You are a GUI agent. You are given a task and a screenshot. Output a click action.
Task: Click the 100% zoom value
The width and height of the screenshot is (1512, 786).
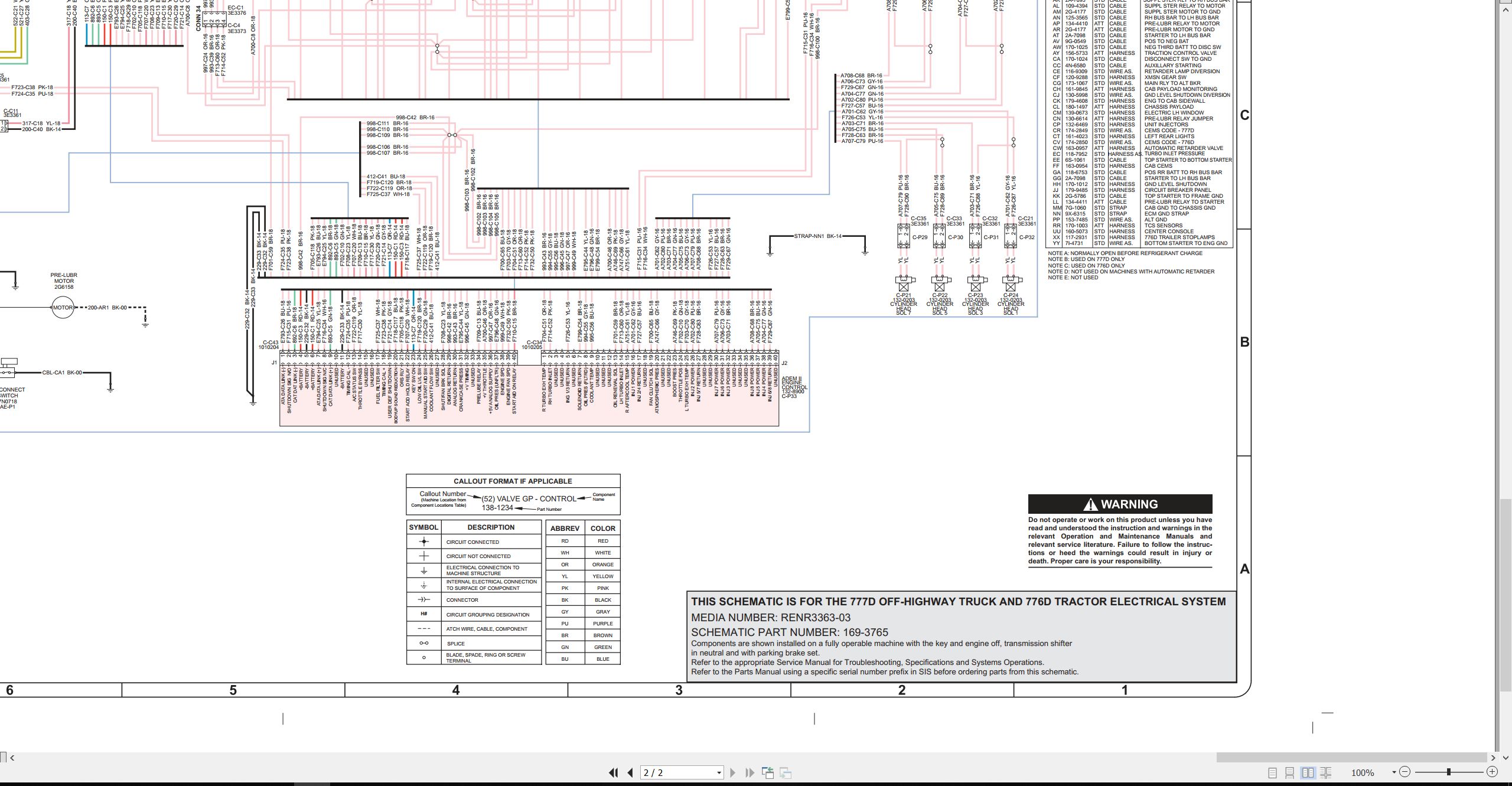1363,772
